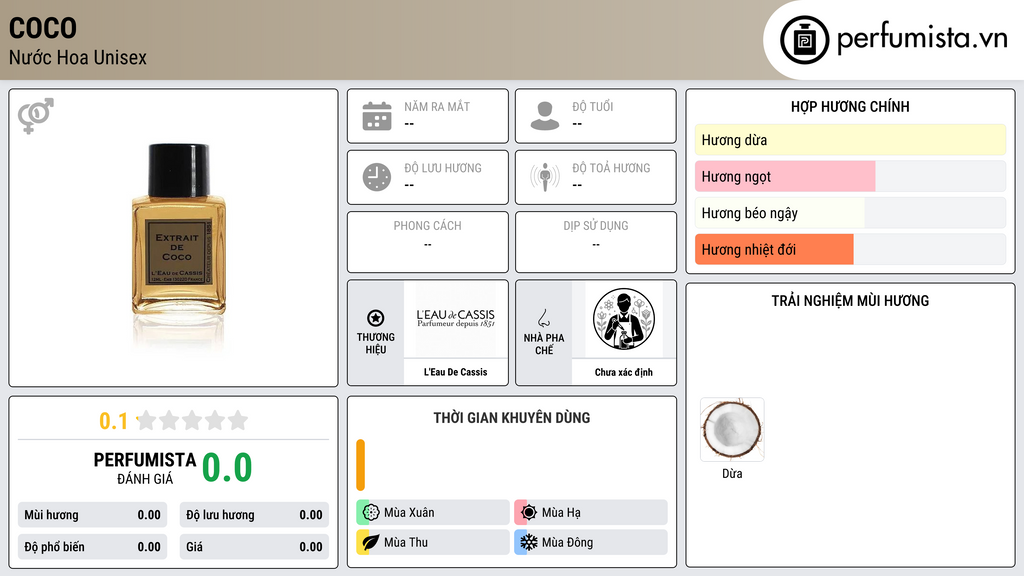The image size is (1024, 576).
Task: Click the Trải nghiệm mùi hương heading
Action: click(850, 300)
